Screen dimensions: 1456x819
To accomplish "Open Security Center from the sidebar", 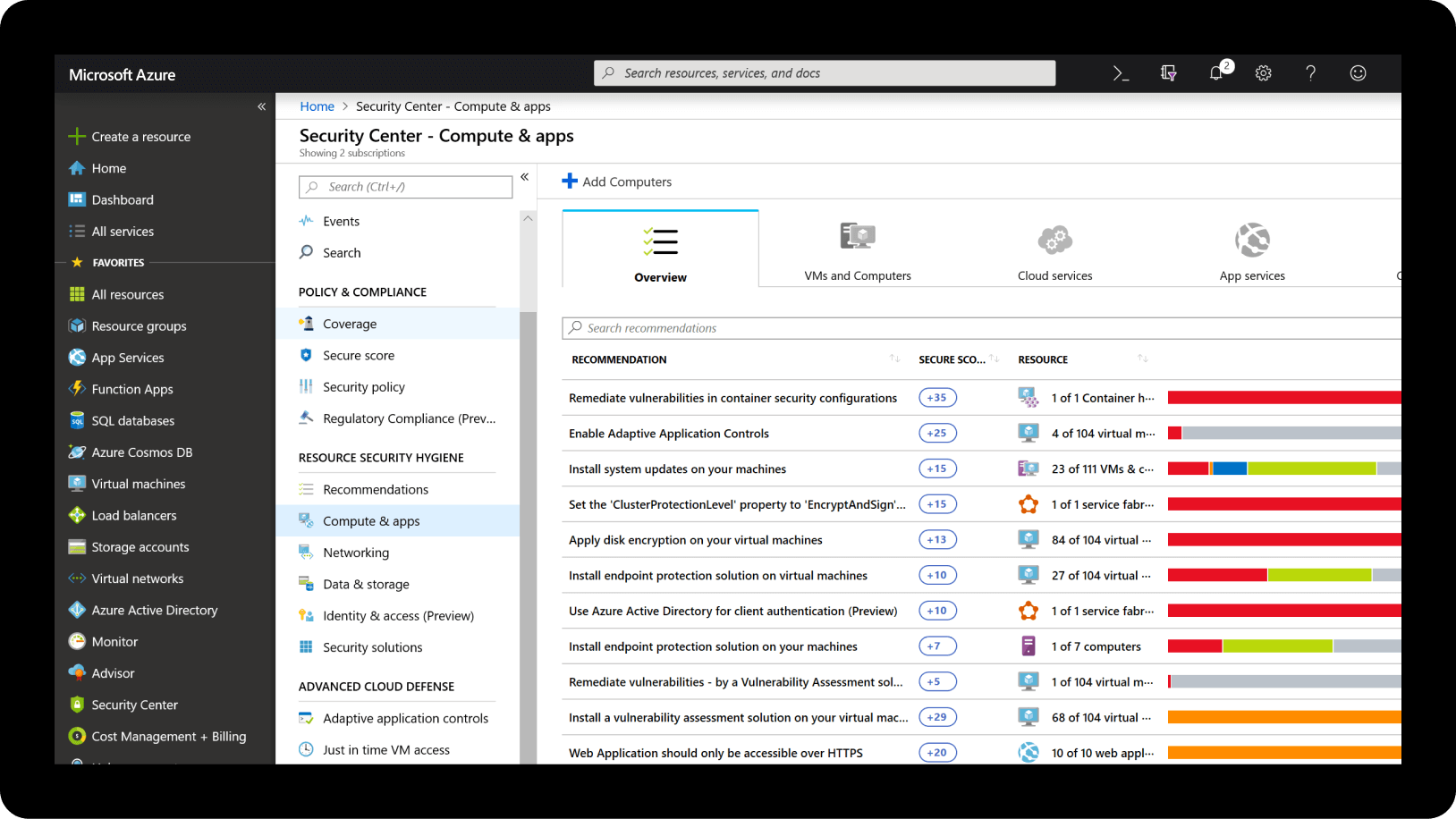I will click(134, 705).
